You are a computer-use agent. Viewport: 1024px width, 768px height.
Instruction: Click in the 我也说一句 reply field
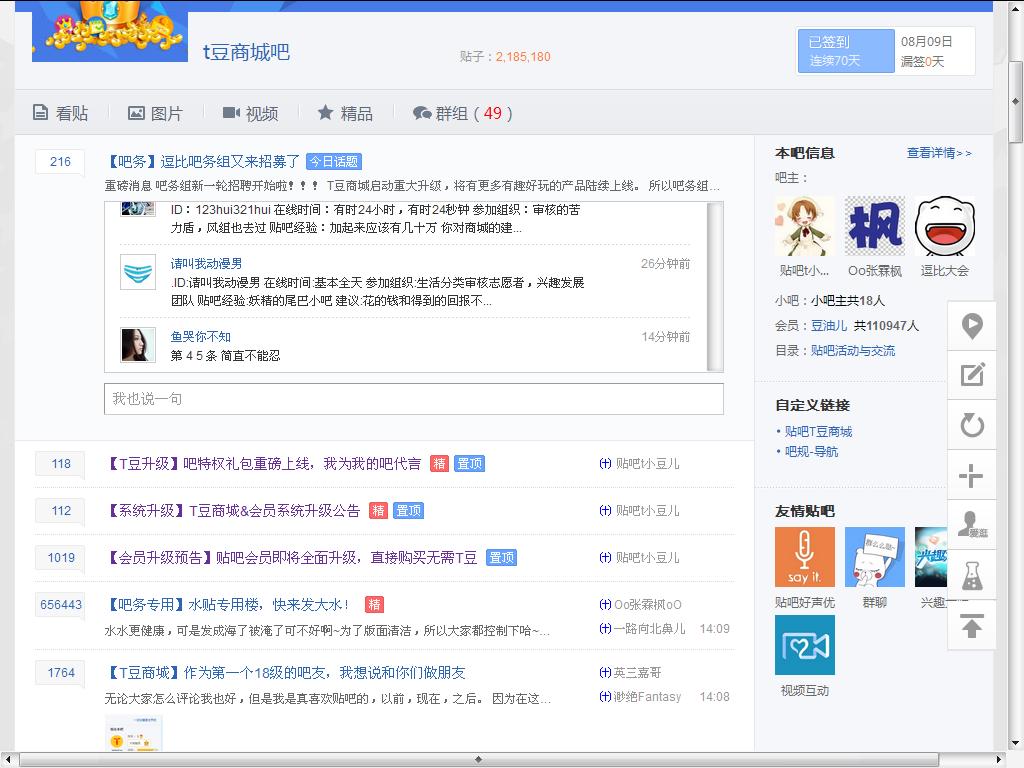(413, 399)
